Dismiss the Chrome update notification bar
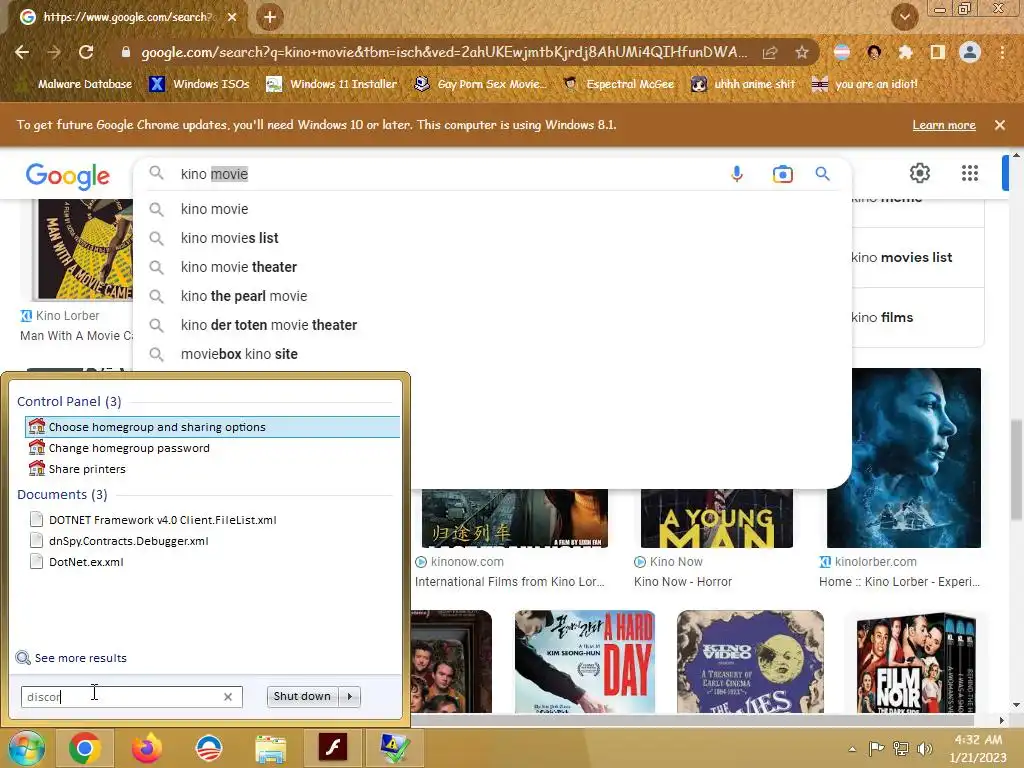Image resolution: width=1024 pixels, height=768 pixels. click(x=999, y=125)
